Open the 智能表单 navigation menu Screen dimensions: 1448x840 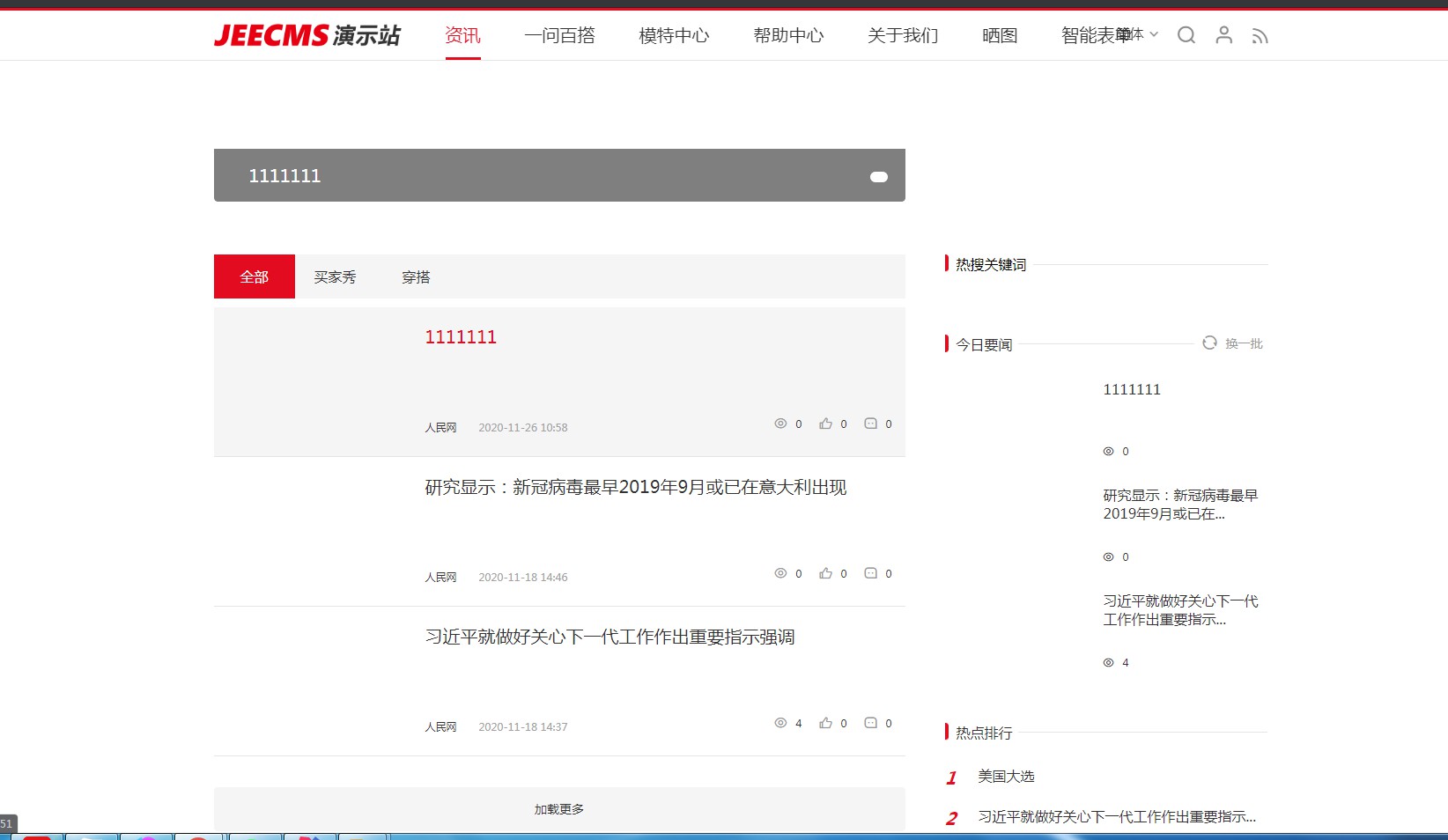click(x=1092, y=35)
